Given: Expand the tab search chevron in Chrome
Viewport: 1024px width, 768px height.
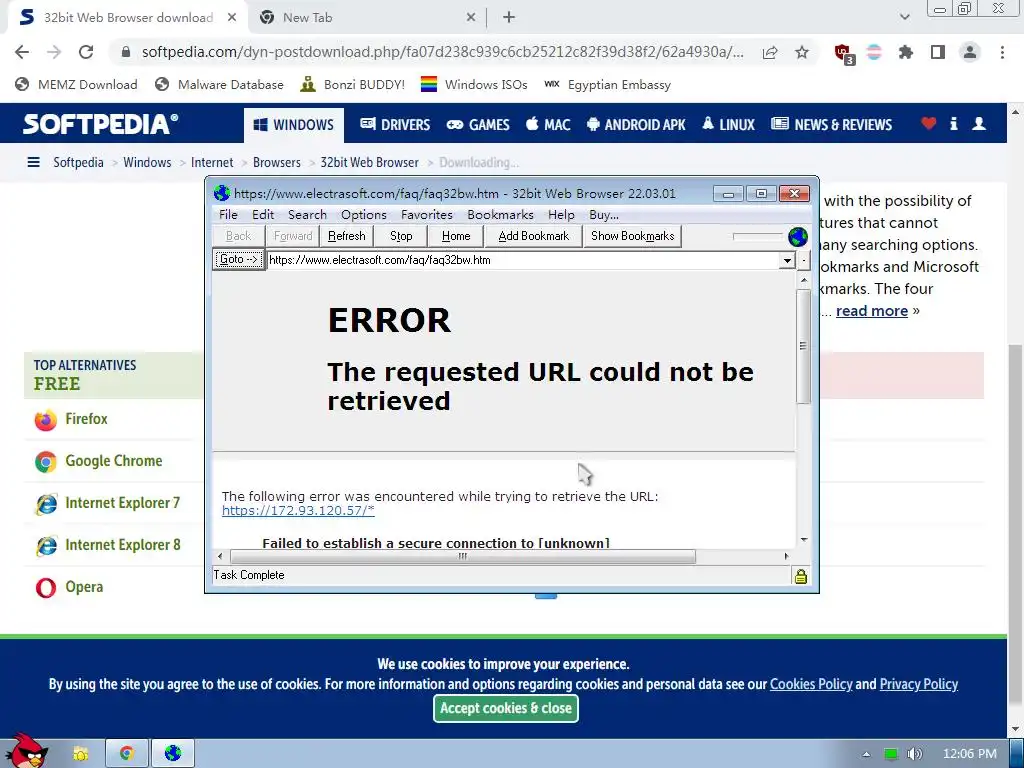Looking at the screenshot, I should point(904,18).
